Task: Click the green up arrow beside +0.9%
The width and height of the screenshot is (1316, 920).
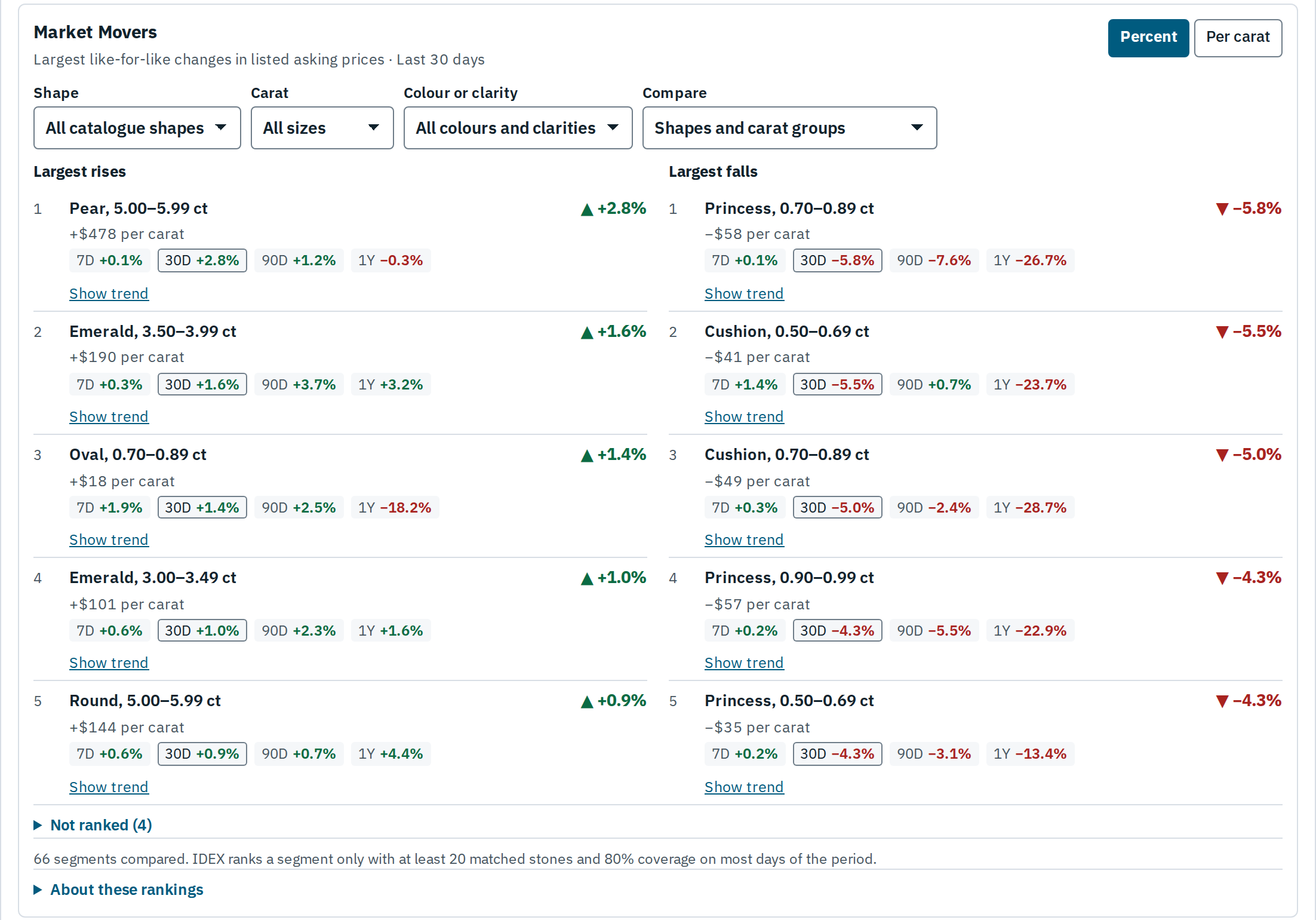Action: click(x=587, y=702)
